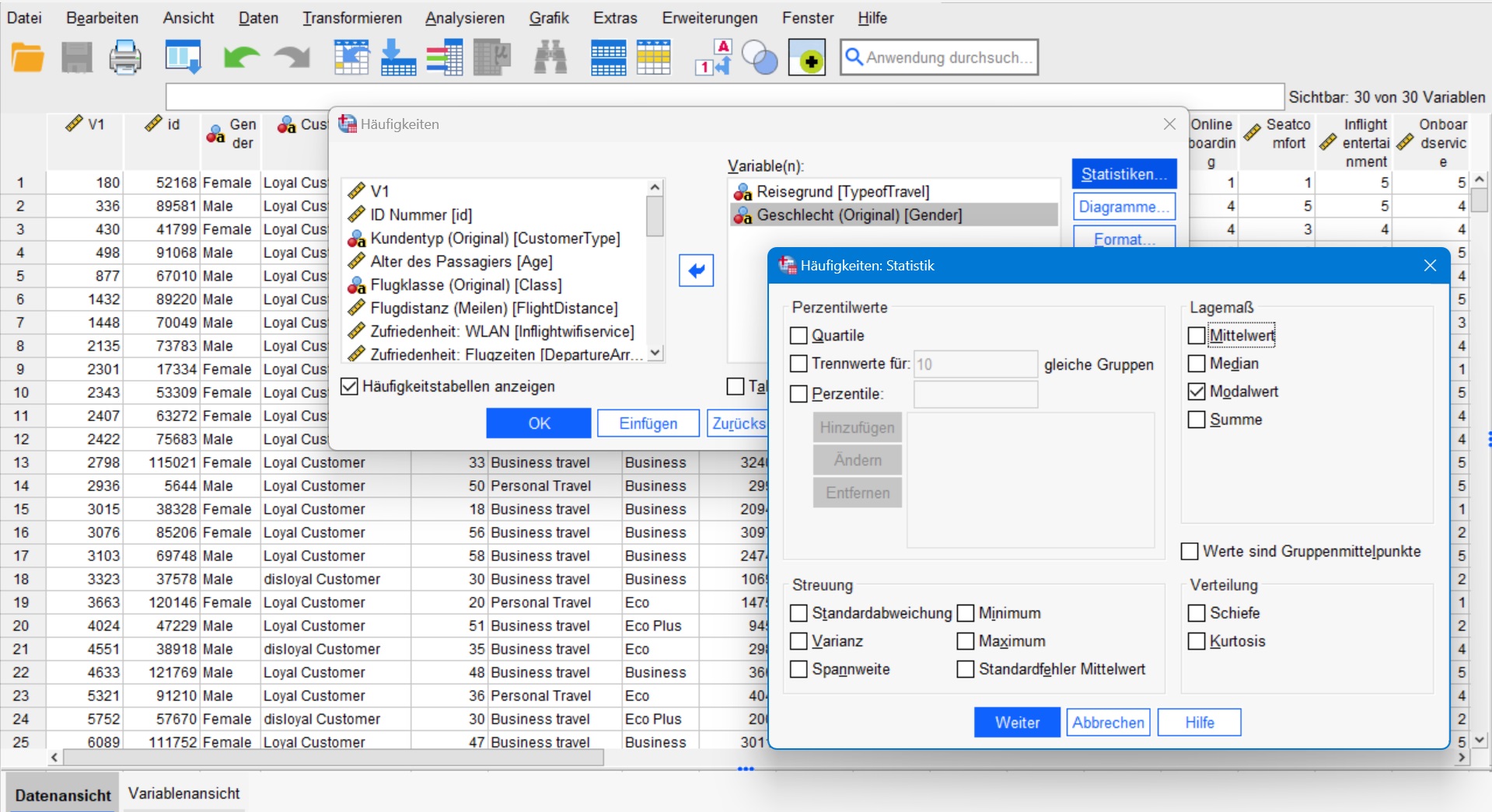
Task: Click the blue Split file grid icon
Action: coord(608,58)
